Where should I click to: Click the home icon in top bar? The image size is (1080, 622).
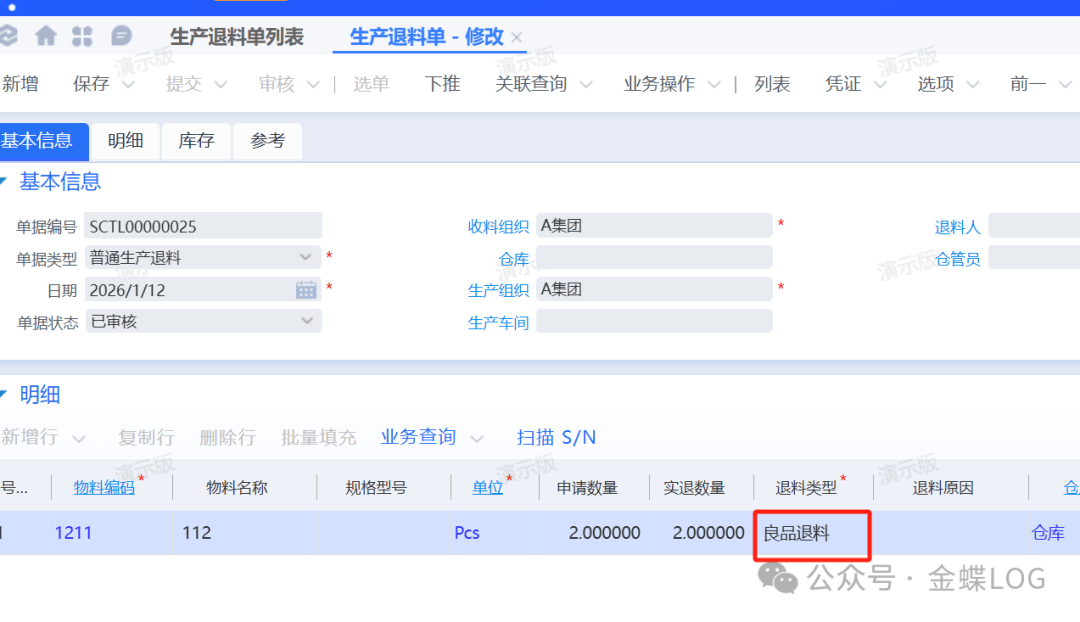(x=46, y=36)
